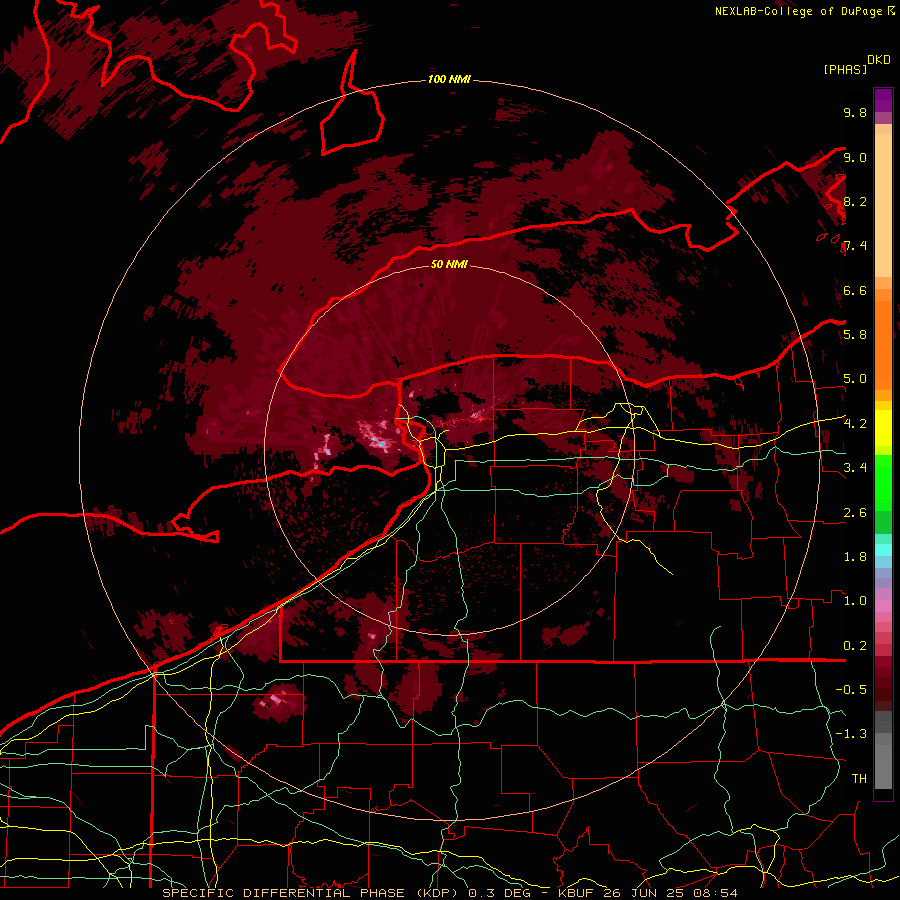The image size is (900, 900).
Task: Click the NEXLAB-College of DuPage label
Action: 798,11
